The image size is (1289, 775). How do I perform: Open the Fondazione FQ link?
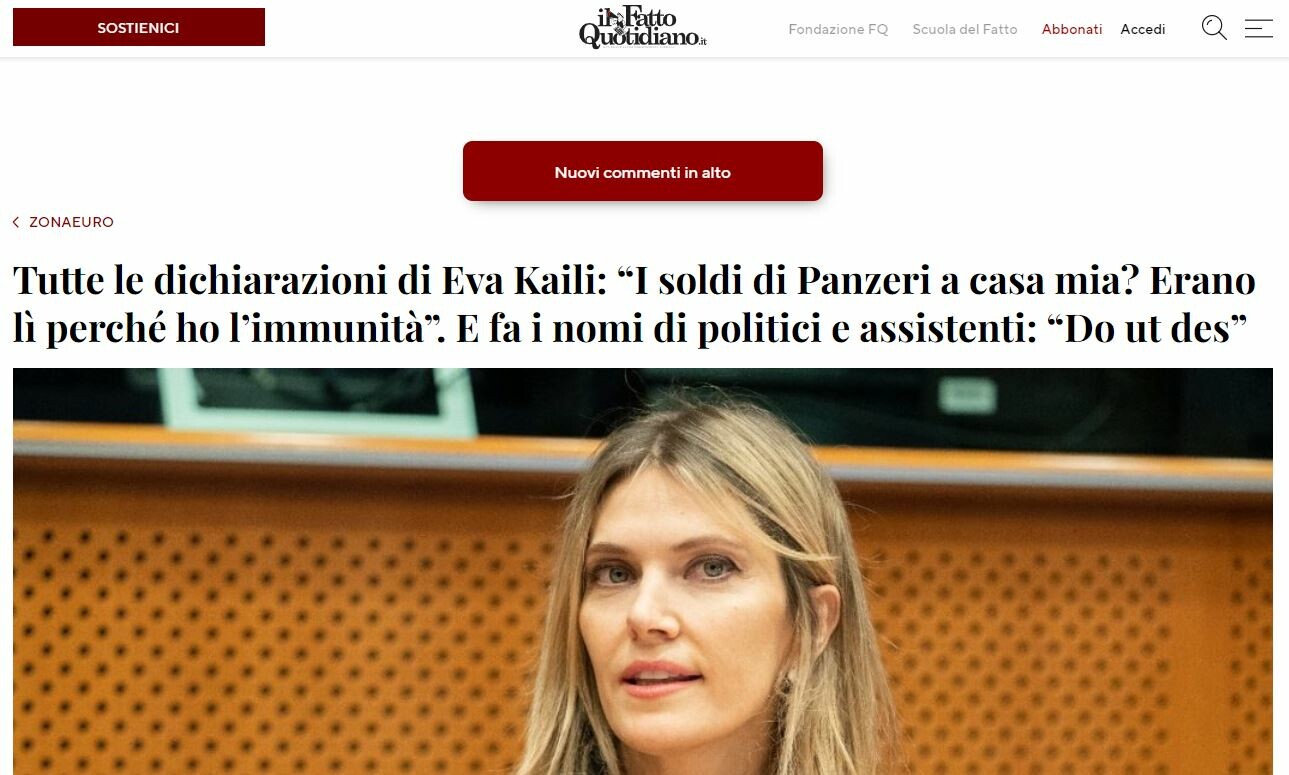[x=838, y=29]
